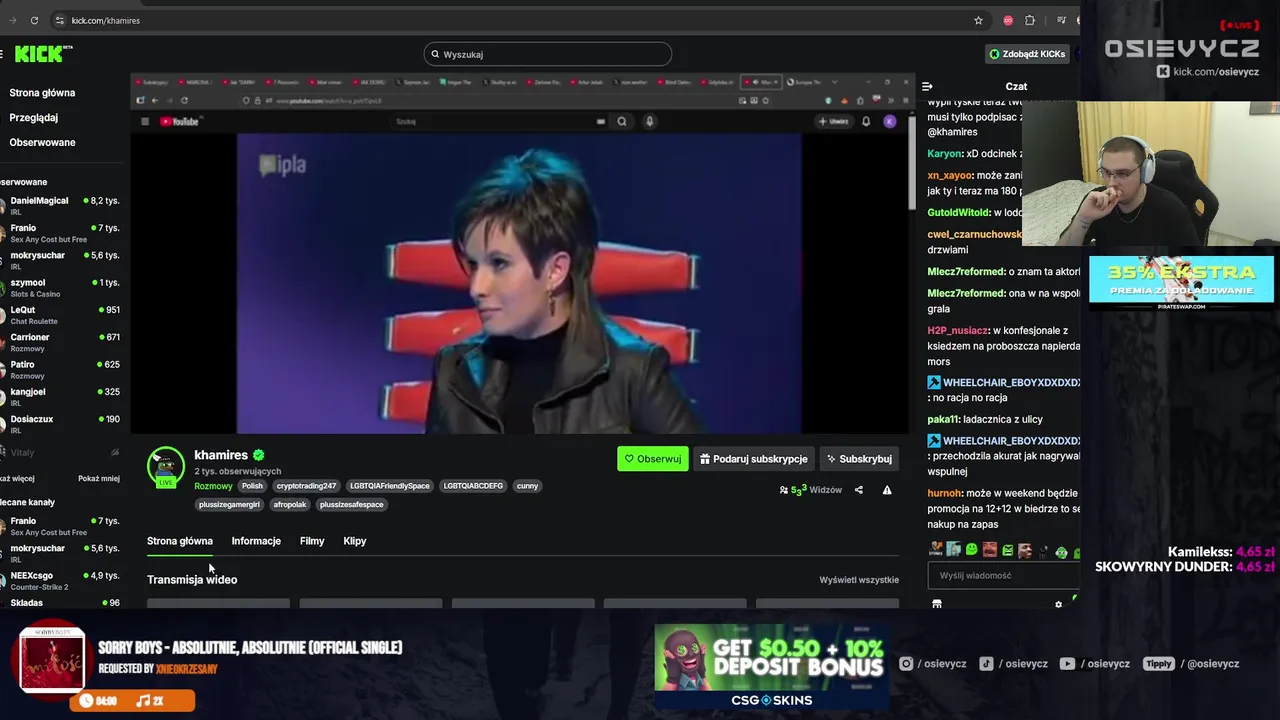Reload the page with browser refresh icon
Viewport: 1280px width, 720px height.
(x=34, y=20)
